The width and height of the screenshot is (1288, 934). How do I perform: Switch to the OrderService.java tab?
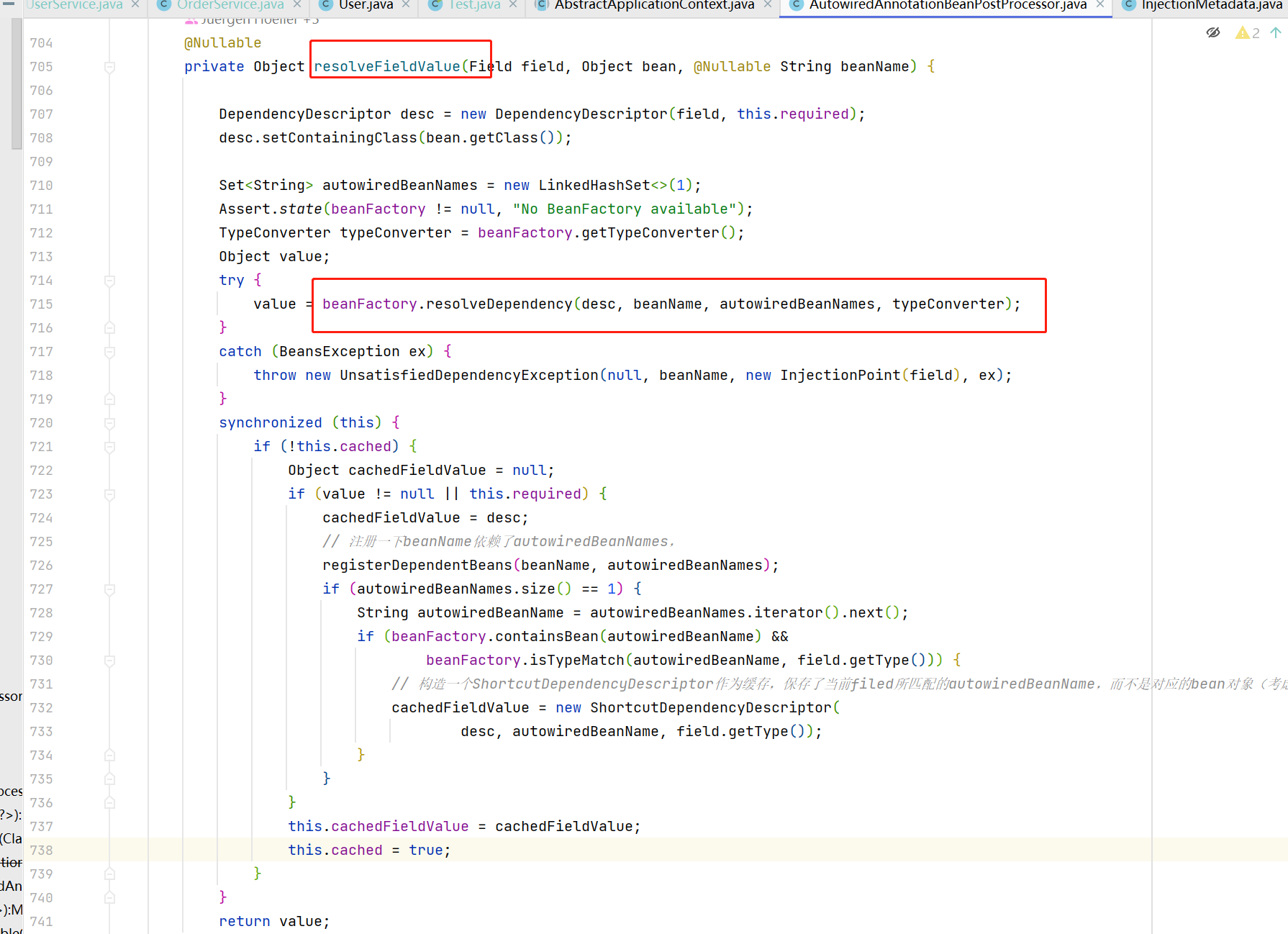[230, 5]
